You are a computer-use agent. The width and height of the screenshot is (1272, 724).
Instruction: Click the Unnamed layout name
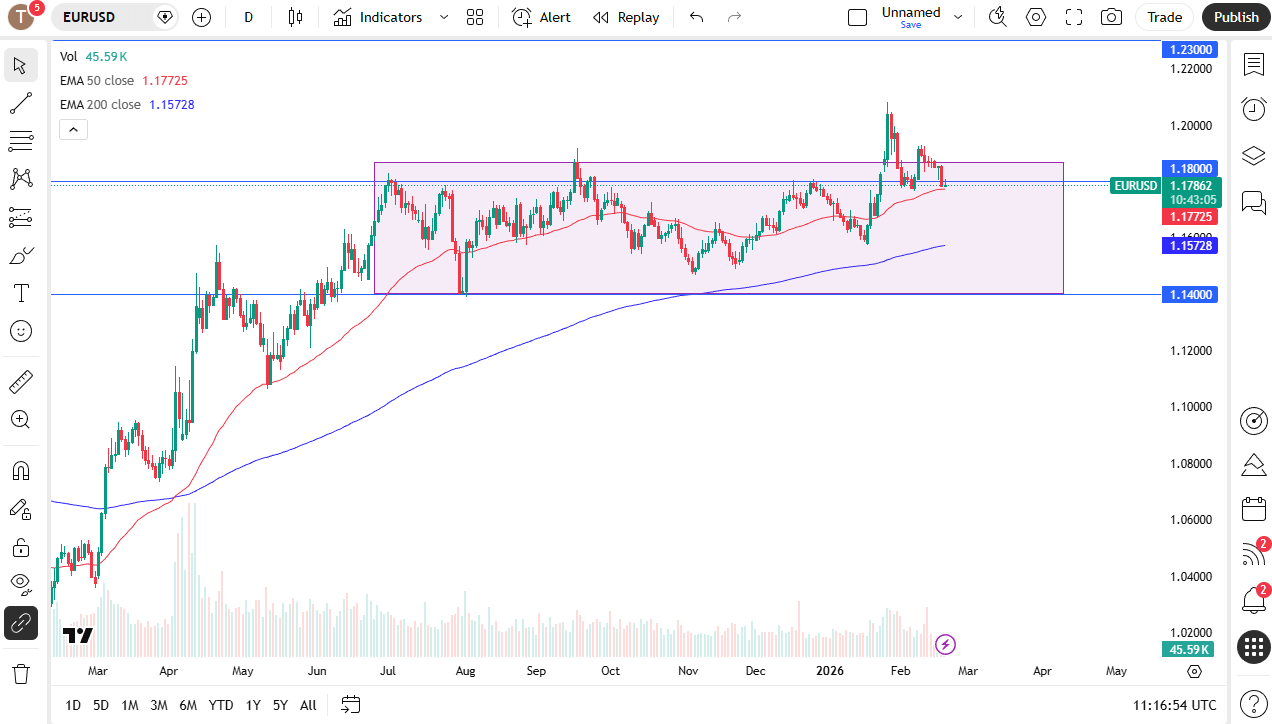[x=911, y=13]
